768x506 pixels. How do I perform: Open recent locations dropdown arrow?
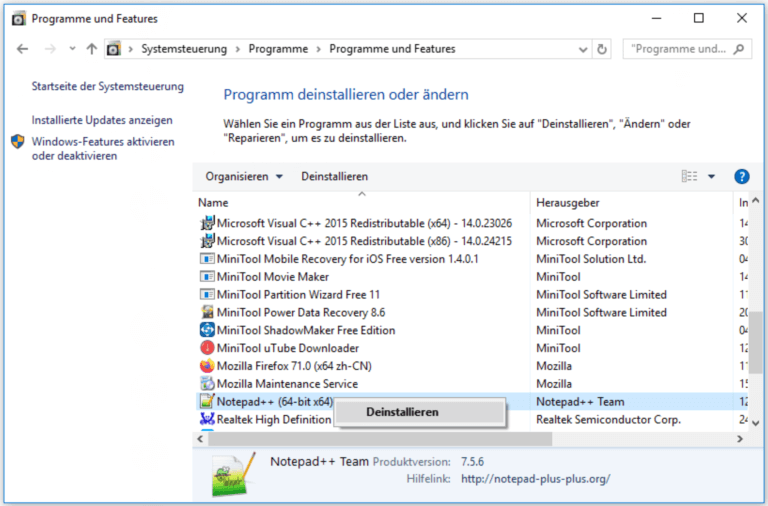(72, 49)
